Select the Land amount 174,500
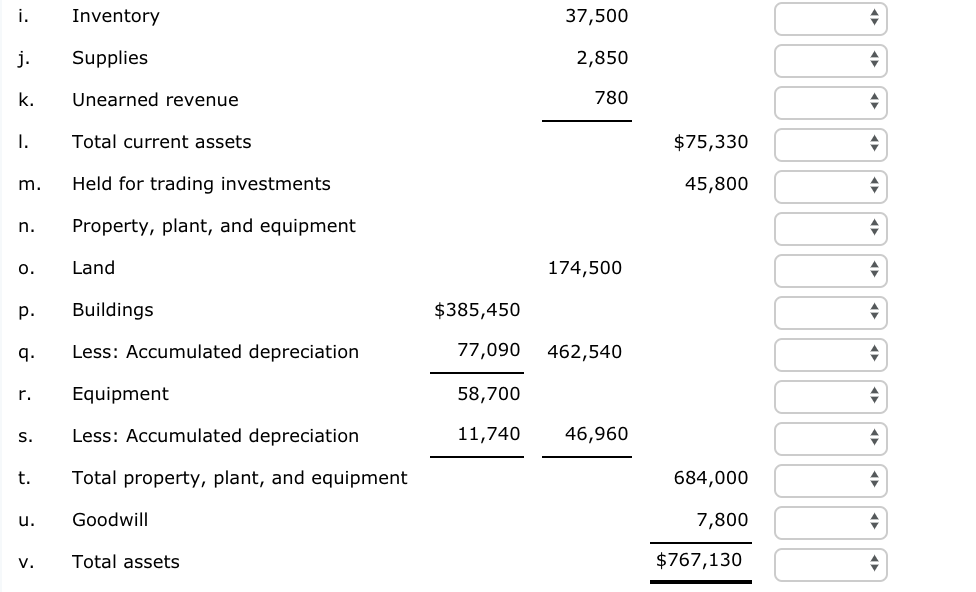Viewport: 976px width, 592px height. click(585, 268)
